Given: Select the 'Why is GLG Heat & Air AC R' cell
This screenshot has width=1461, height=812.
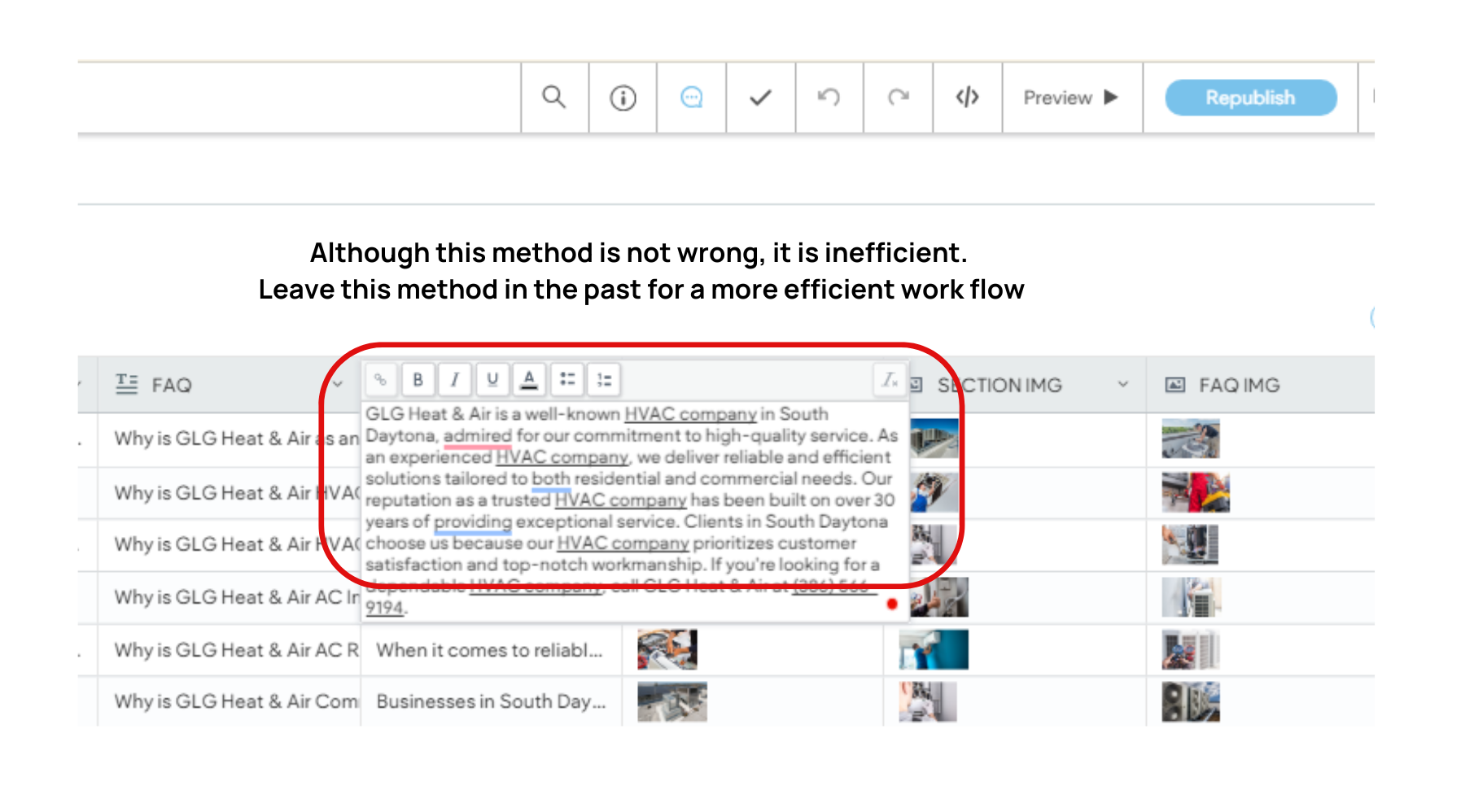Looking at the screenshot, I should pyautogui.click(x=230, y=650).
